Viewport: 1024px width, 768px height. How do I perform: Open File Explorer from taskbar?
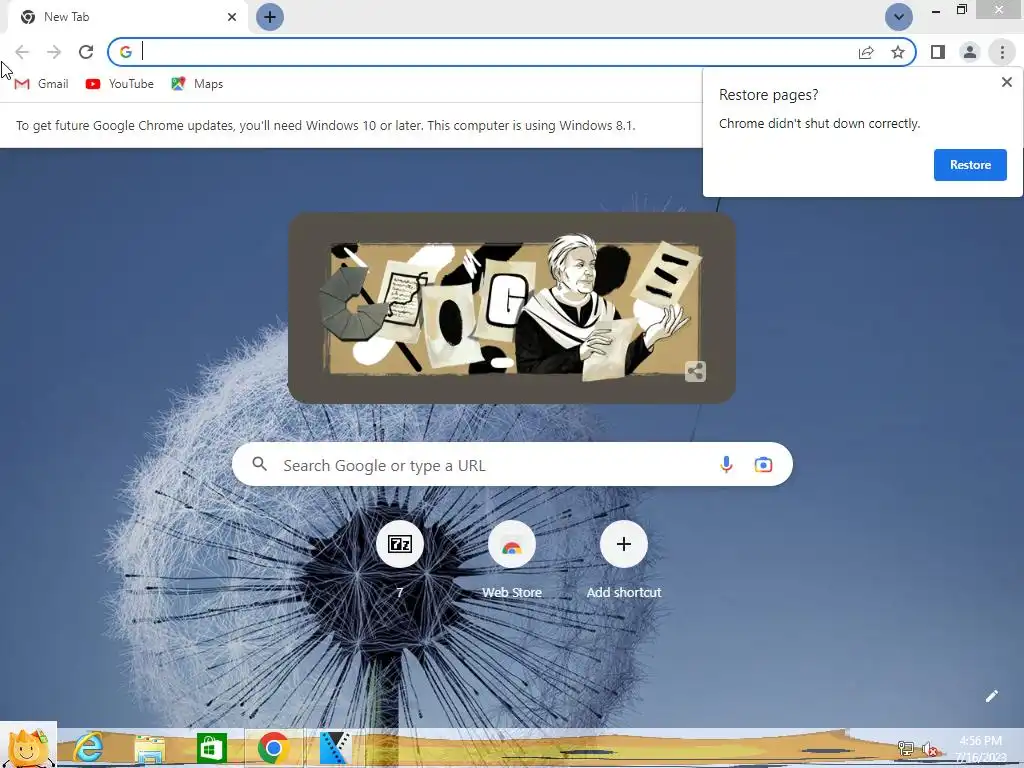[x=150, y=748]
